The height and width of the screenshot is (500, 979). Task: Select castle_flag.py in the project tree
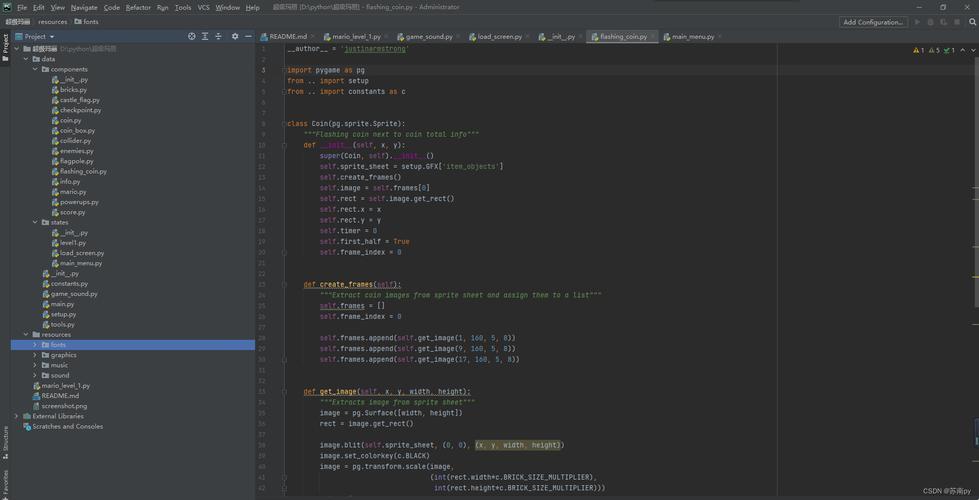click(80, 100)
